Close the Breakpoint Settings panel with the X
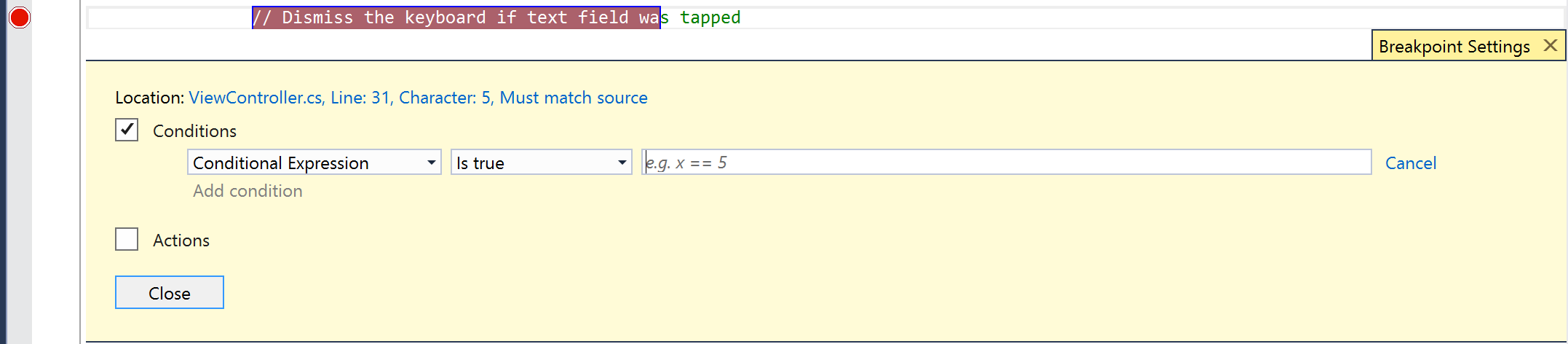The height and width of the screenshot is (344, 1568). tap(1551, 46)
